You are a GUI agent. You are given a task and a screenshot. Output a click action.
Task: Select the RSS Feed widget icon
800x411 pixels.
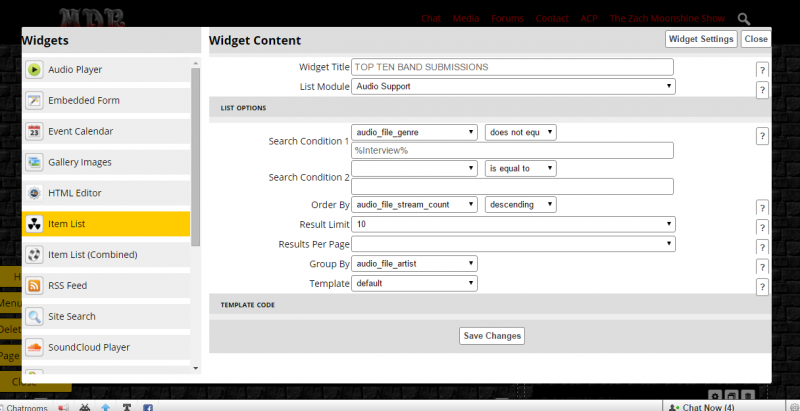coord(34,286)
